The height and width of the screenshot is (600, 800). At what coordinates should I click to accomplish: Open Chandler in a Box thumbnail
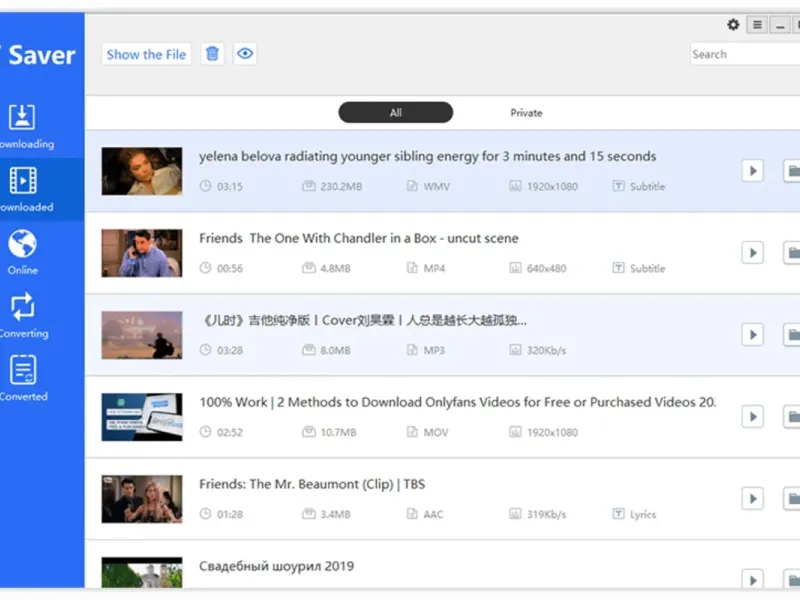tap(142, 253)
